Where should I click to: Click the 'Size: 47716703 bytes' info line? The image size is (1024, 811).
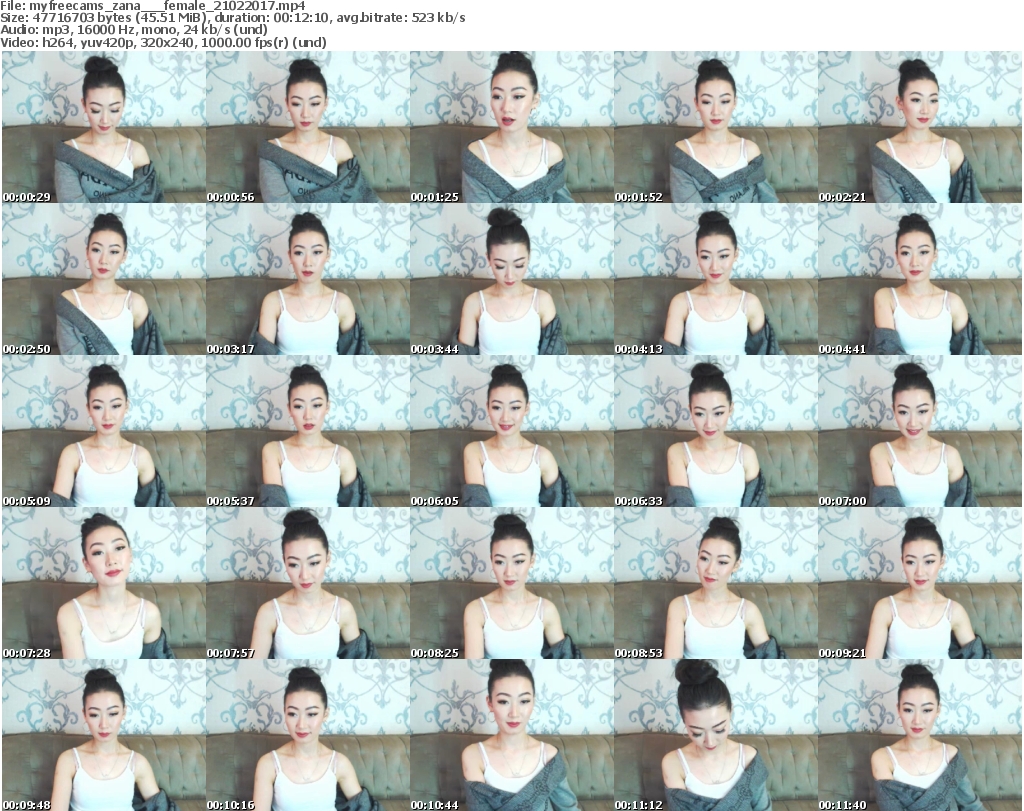pyautogui.click(x=232, y=18)
